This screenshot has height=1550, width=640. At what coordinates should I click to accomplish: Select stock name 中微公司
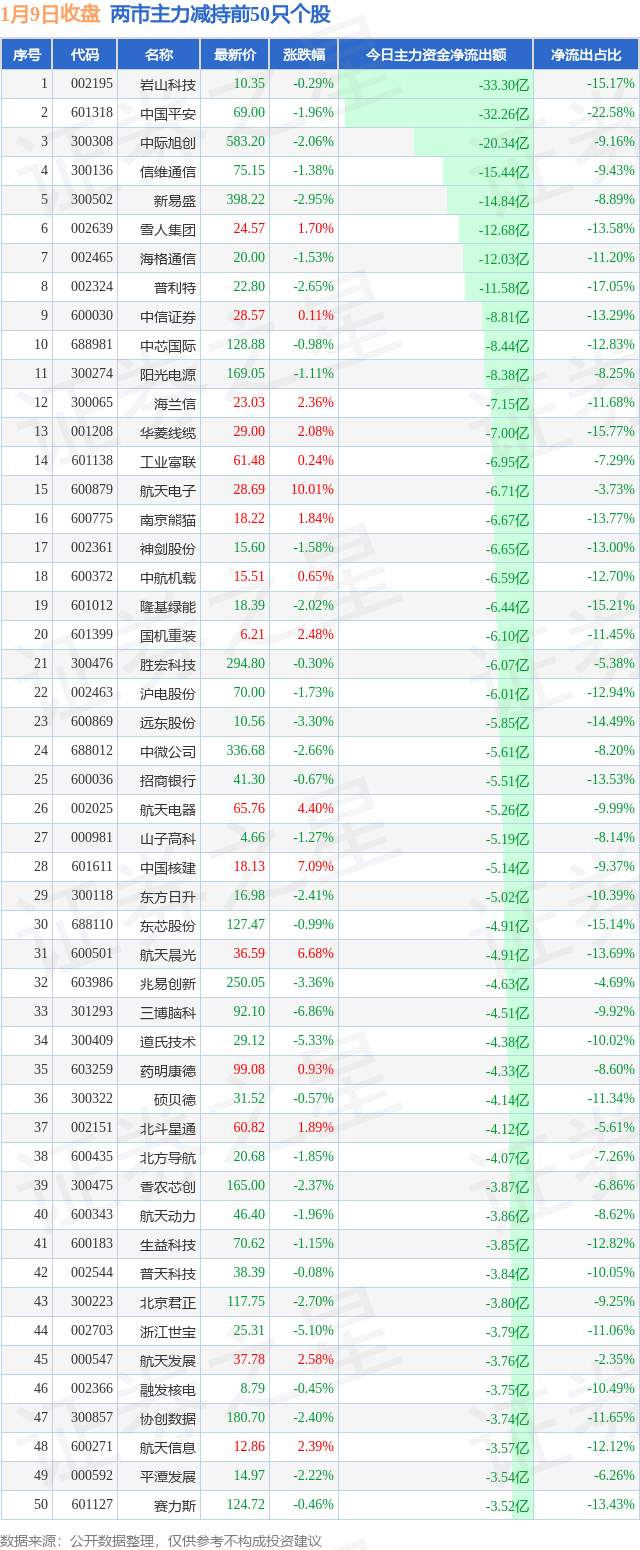[x=169, y=751]
